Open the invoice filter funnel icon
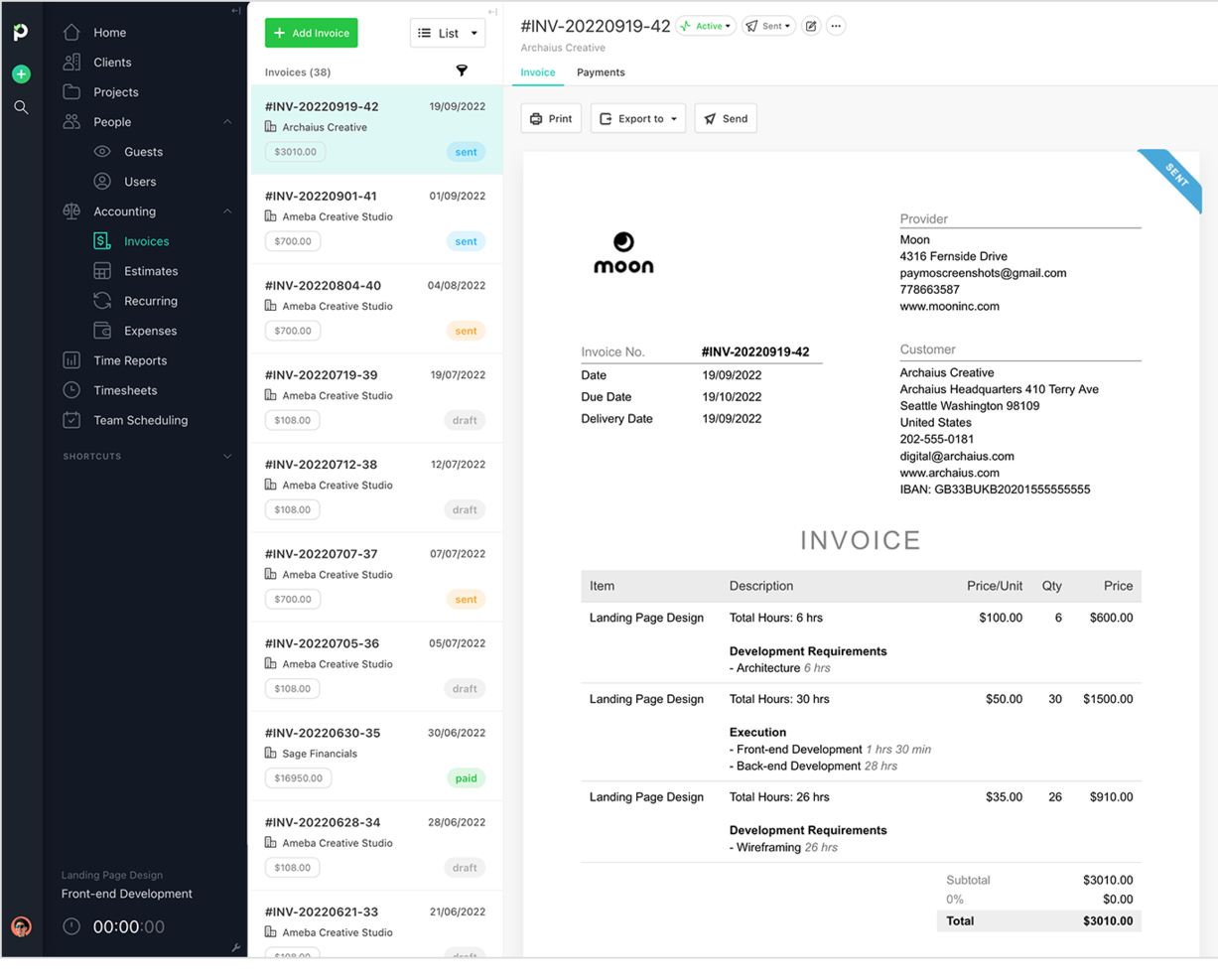The width and height of the screenshot is (1218, 980). pyautogui.click(x=462, y=70)
